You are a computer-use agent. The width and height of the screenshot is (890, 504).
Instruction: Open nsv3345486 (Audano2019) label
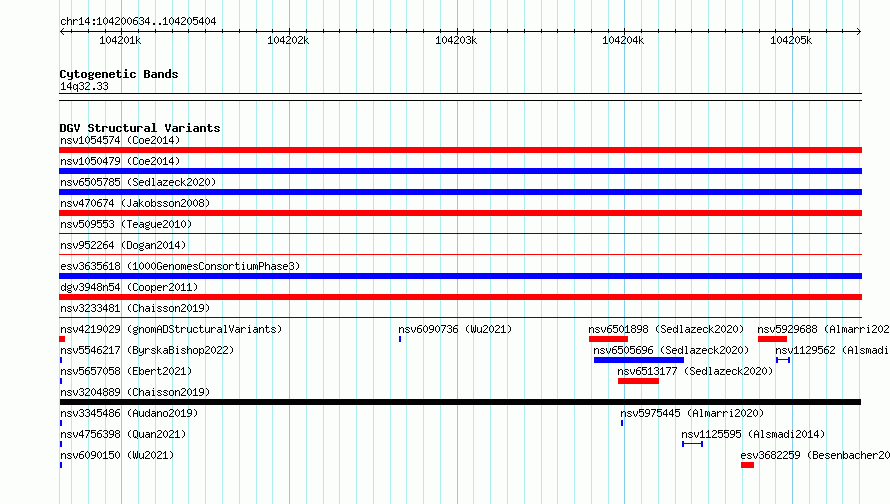click(x=129, y=413)
